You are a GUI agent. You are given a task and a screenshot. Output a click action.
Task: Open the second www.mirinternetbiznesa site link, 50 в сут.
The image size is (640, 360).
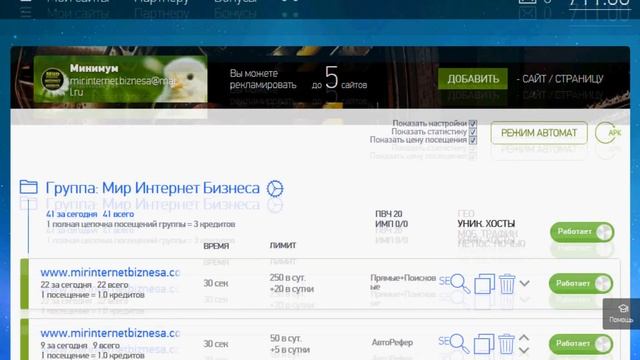(x=110, y=333)
